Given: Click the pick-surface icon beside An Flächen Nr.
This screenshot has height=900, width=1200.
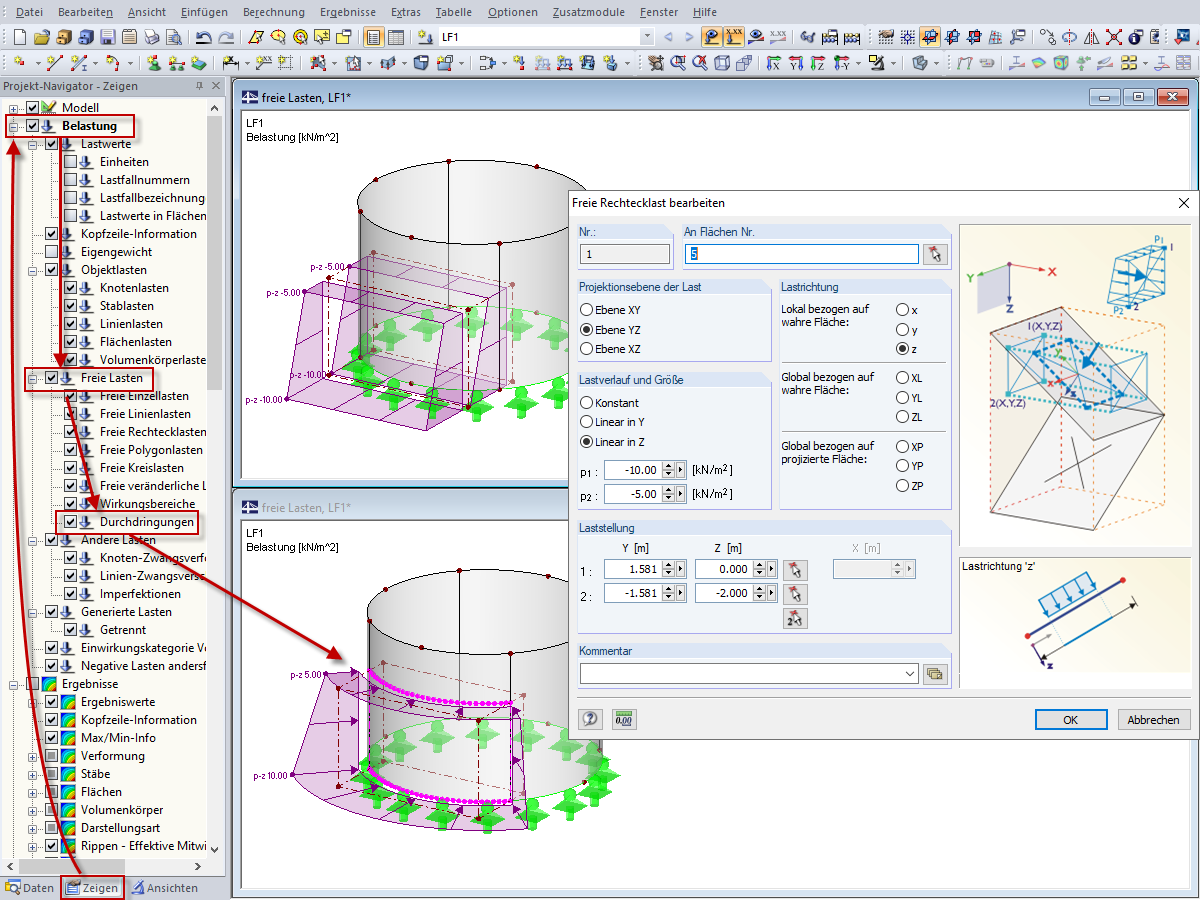Looking at the screenshot, I should (935, 254).
